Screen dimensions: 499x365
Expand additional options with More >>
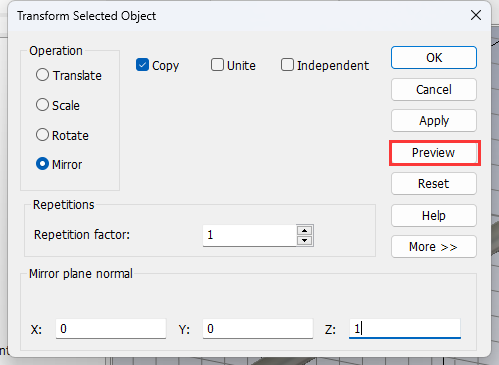[434, 247]
